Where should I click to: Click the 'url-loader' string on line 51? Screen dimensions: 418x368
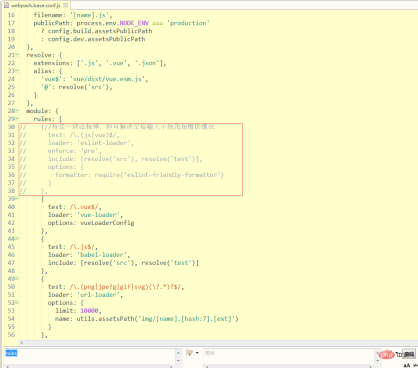[x=98, y=295]
